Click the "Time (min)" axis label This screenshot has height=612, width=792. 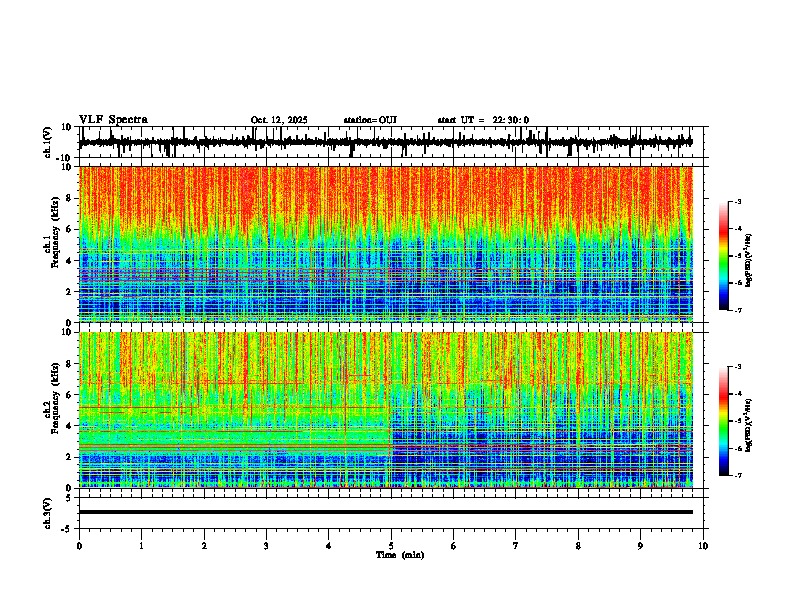(x=400, y=555)
